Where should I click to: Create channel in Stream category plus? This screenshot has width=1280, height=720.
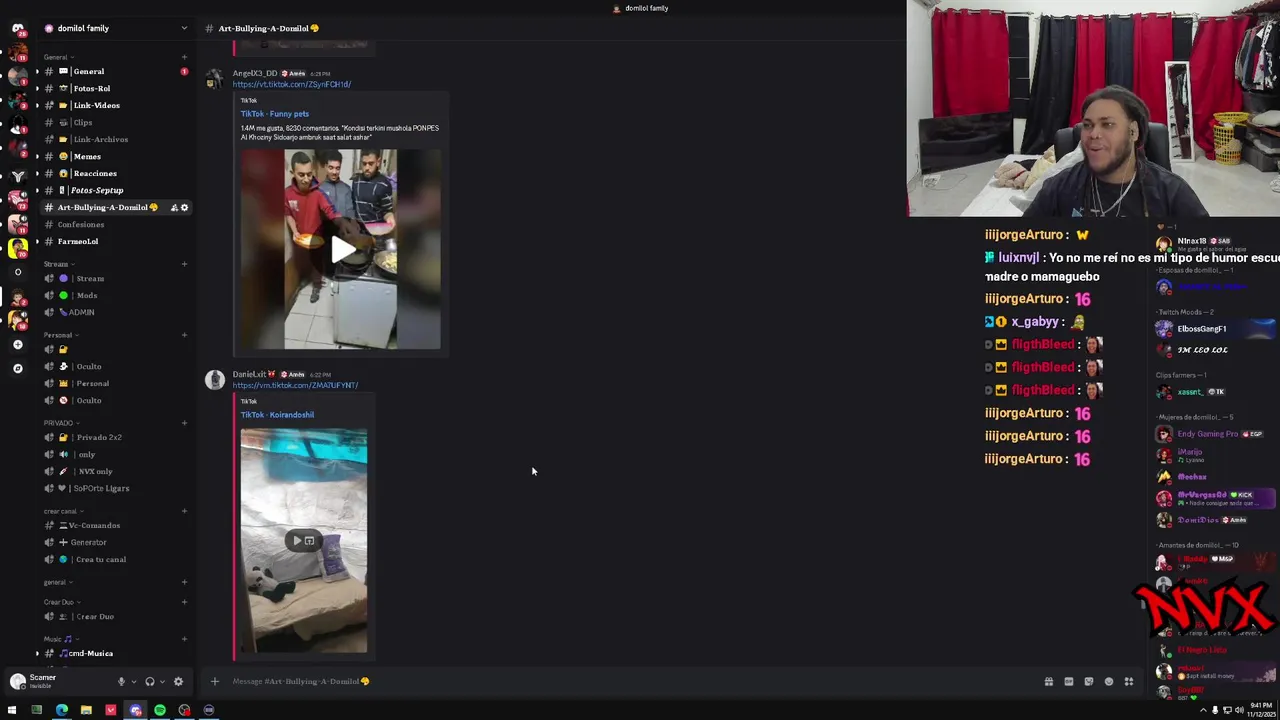184,264
